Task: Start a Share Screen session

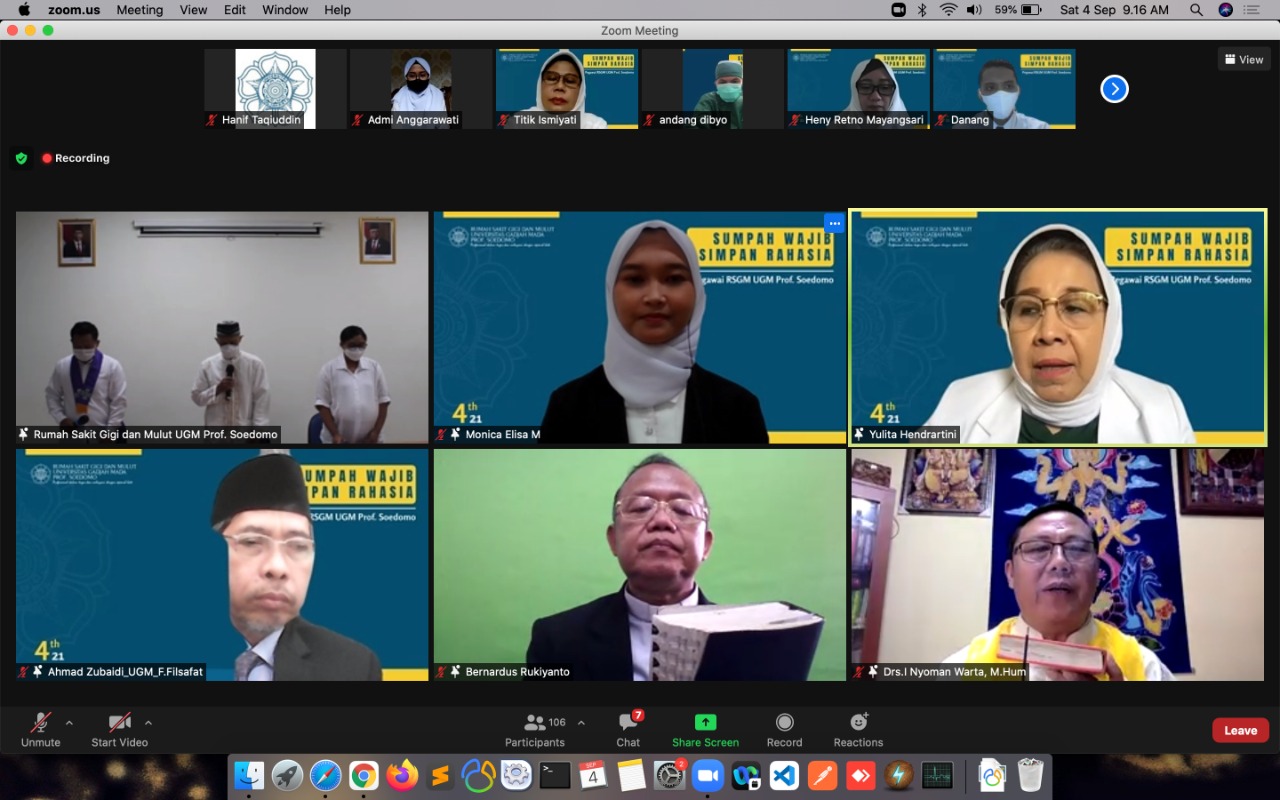Action: pos(705,730)
